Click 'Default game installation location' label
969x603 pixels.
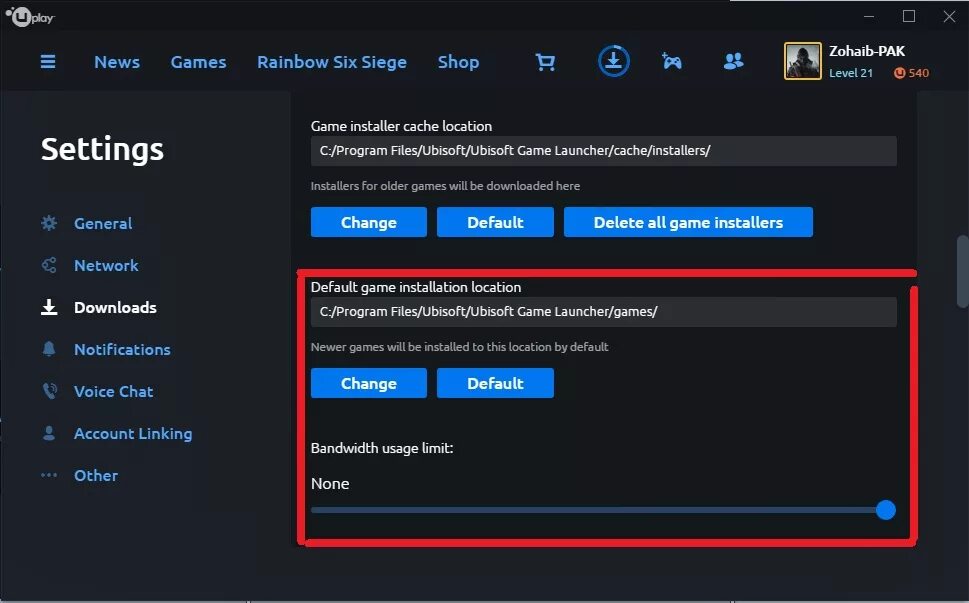416,287
